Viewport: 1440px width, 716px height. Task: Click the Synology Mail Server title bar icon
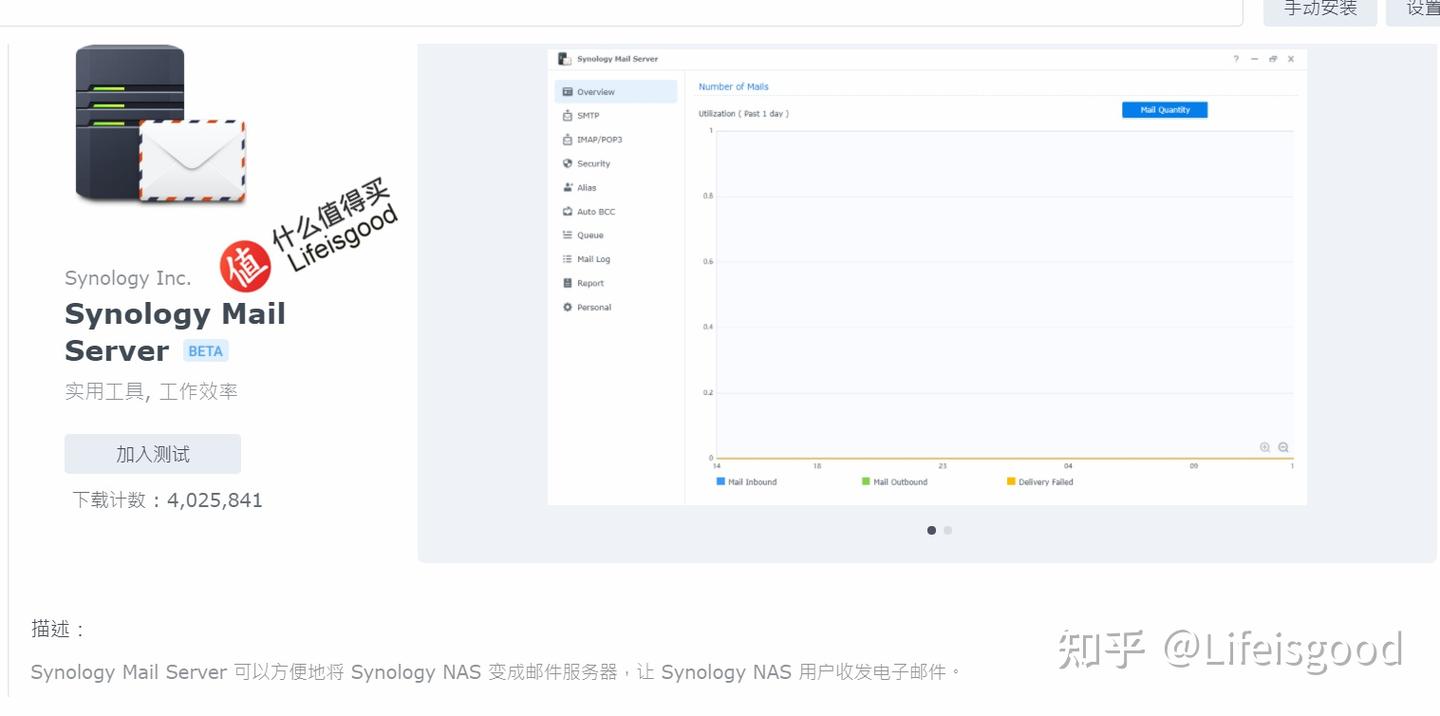pyautogui.click(x=564, y=59)
